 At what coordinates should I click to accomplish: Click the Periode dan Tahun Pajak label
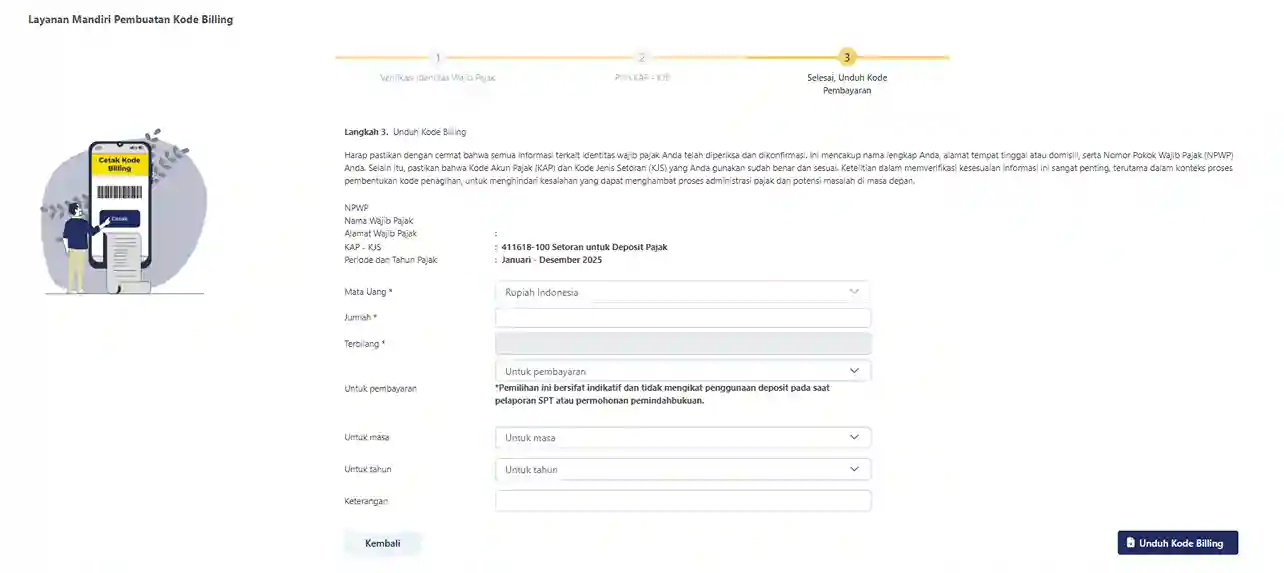pos(391,260)
